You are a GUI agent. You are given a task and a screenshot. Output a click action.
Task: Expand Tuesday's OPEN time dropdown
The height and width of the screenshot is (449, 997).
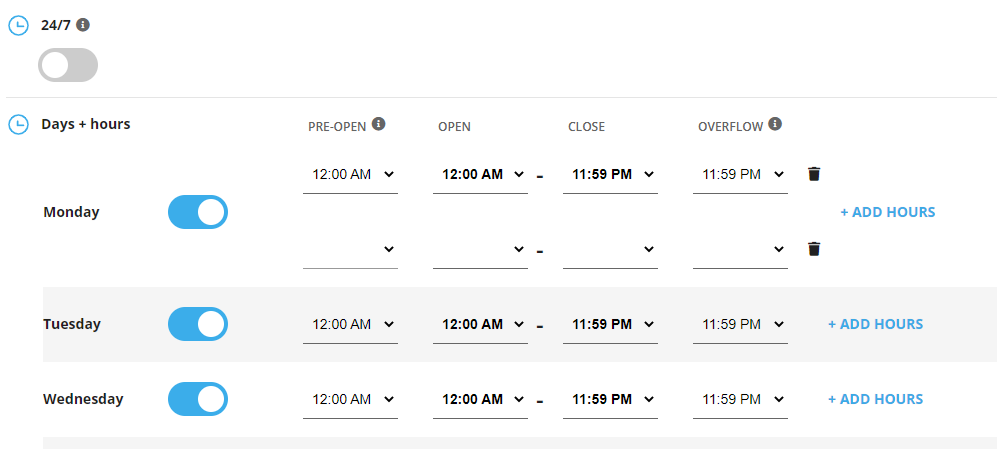tap(480, 325)
